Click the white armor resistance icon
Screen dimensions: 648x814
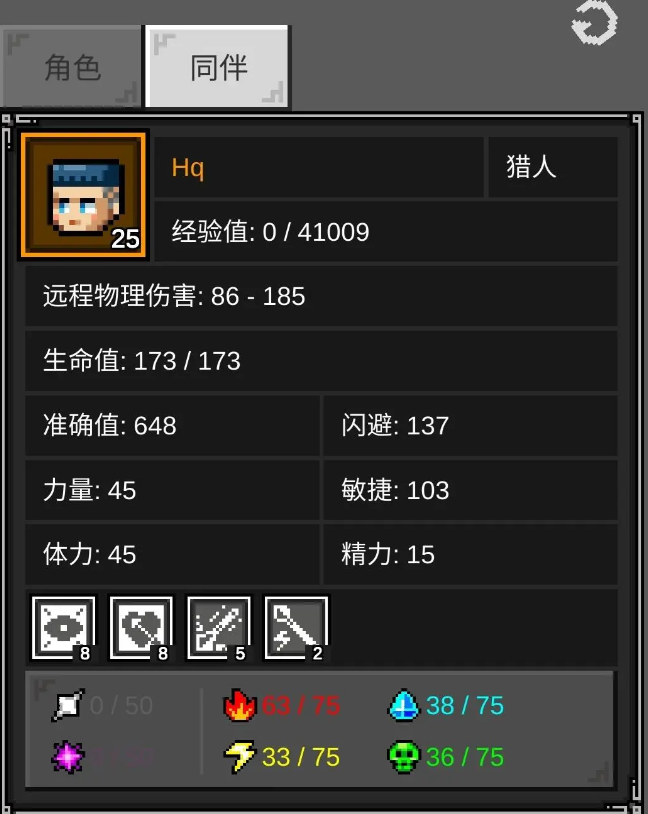coord(68,705)
